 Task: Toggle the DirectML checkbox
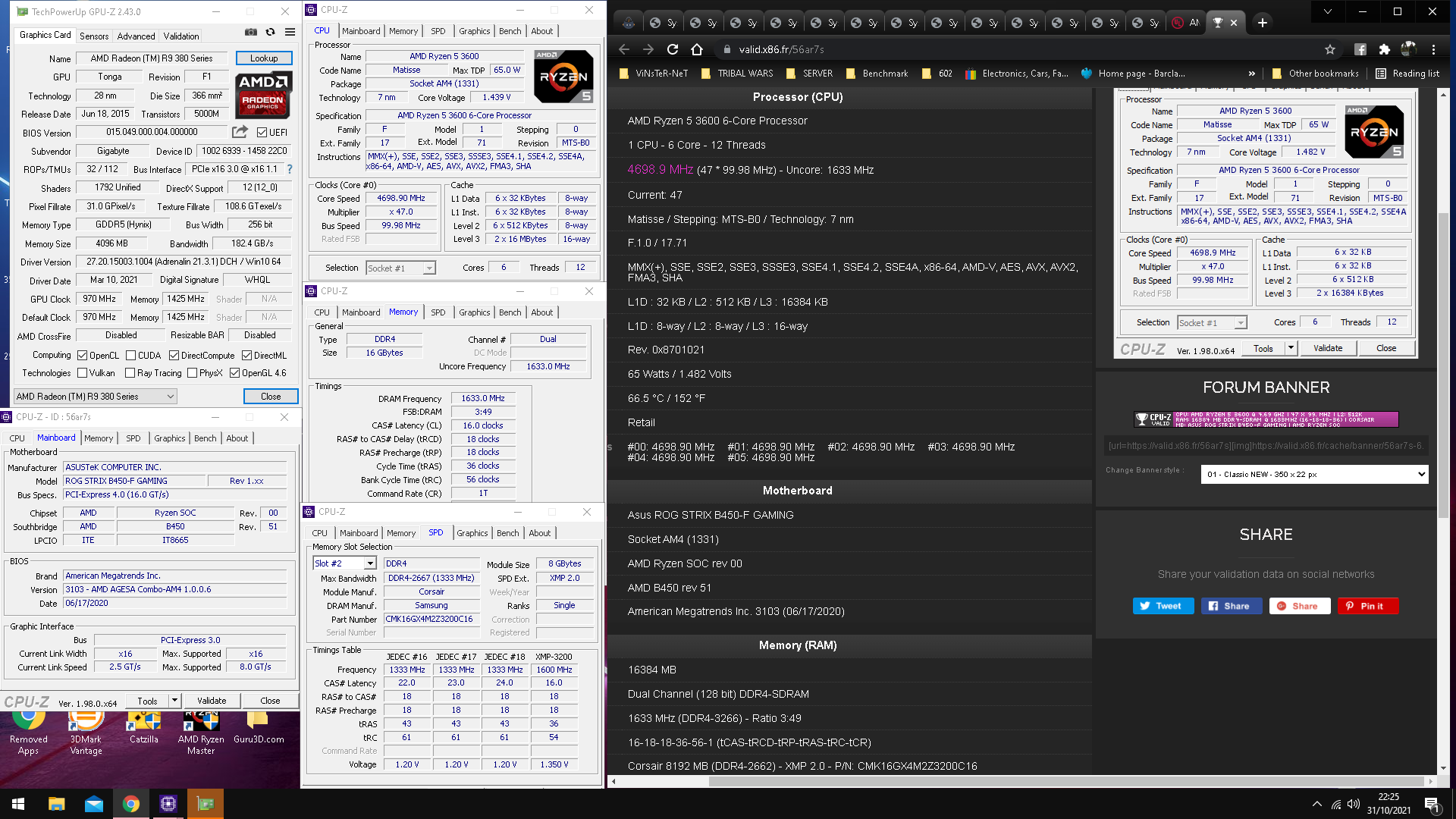coord(246,355)
